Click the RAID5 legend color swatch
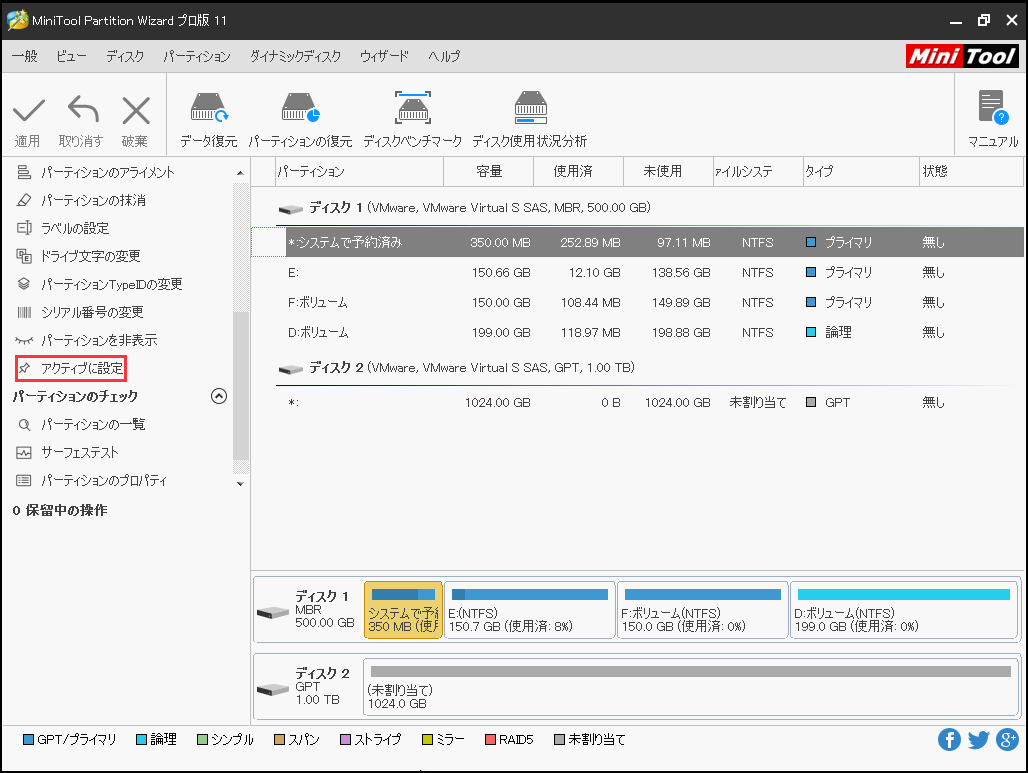Screen dimensions: 1028x773 point(490,740)
